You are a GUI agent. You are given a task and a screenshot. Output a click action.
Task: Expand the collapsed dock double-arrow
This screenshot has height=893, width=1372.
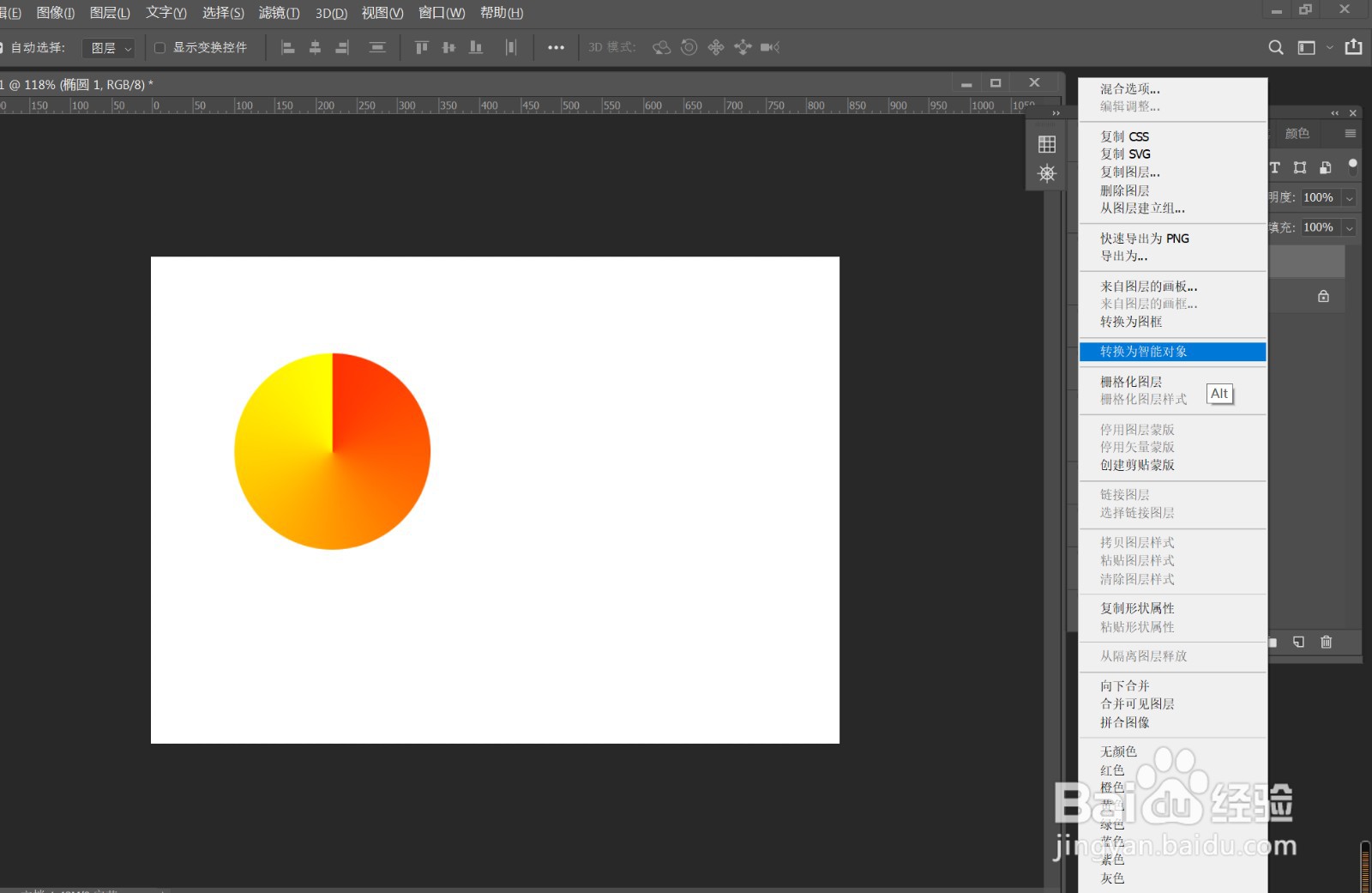click(1056, 113)
